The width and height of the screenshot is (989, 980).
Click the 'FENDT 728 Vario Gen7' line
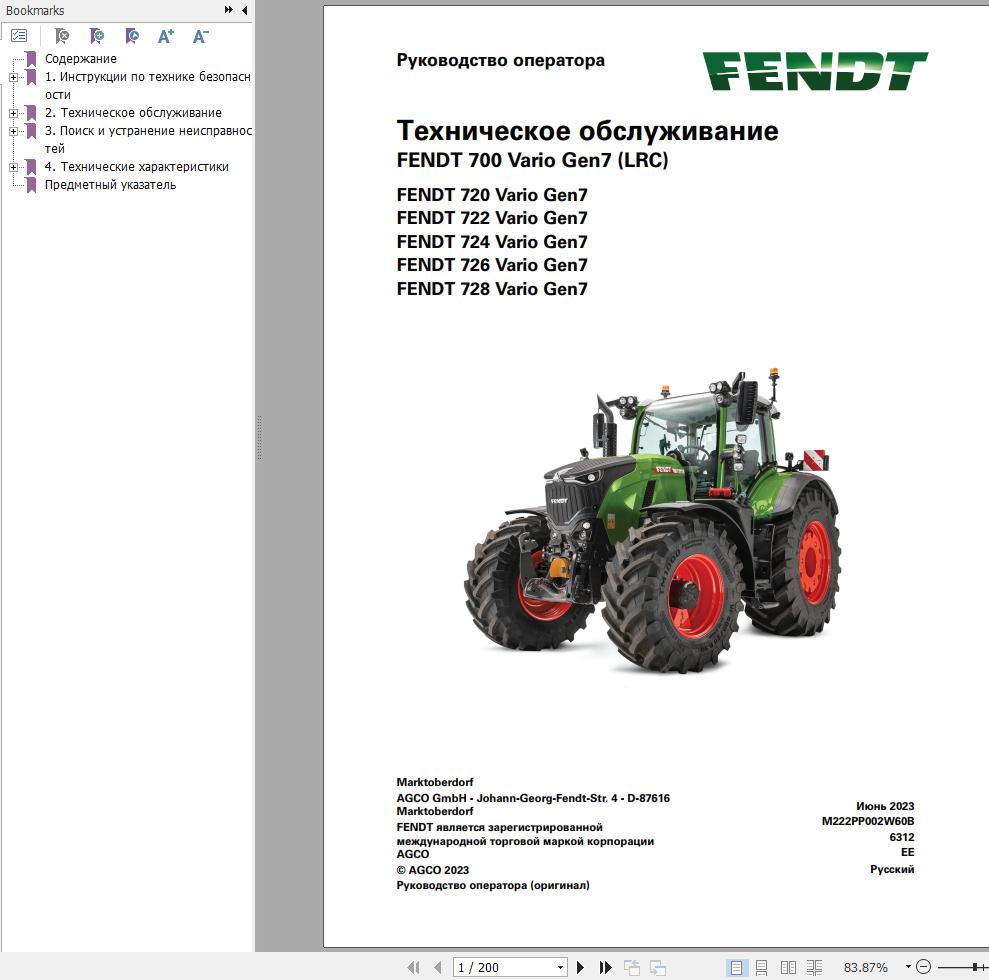[x=492, y=289]
